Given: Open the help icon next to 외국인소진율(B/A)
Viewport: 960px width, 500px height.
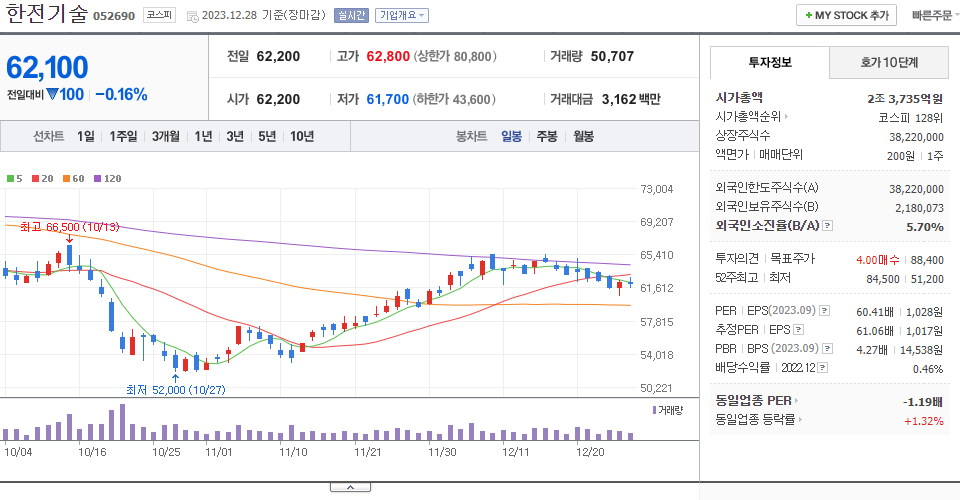Looking at the screenshot, I should pyautogui.click(x=827, y=226).
